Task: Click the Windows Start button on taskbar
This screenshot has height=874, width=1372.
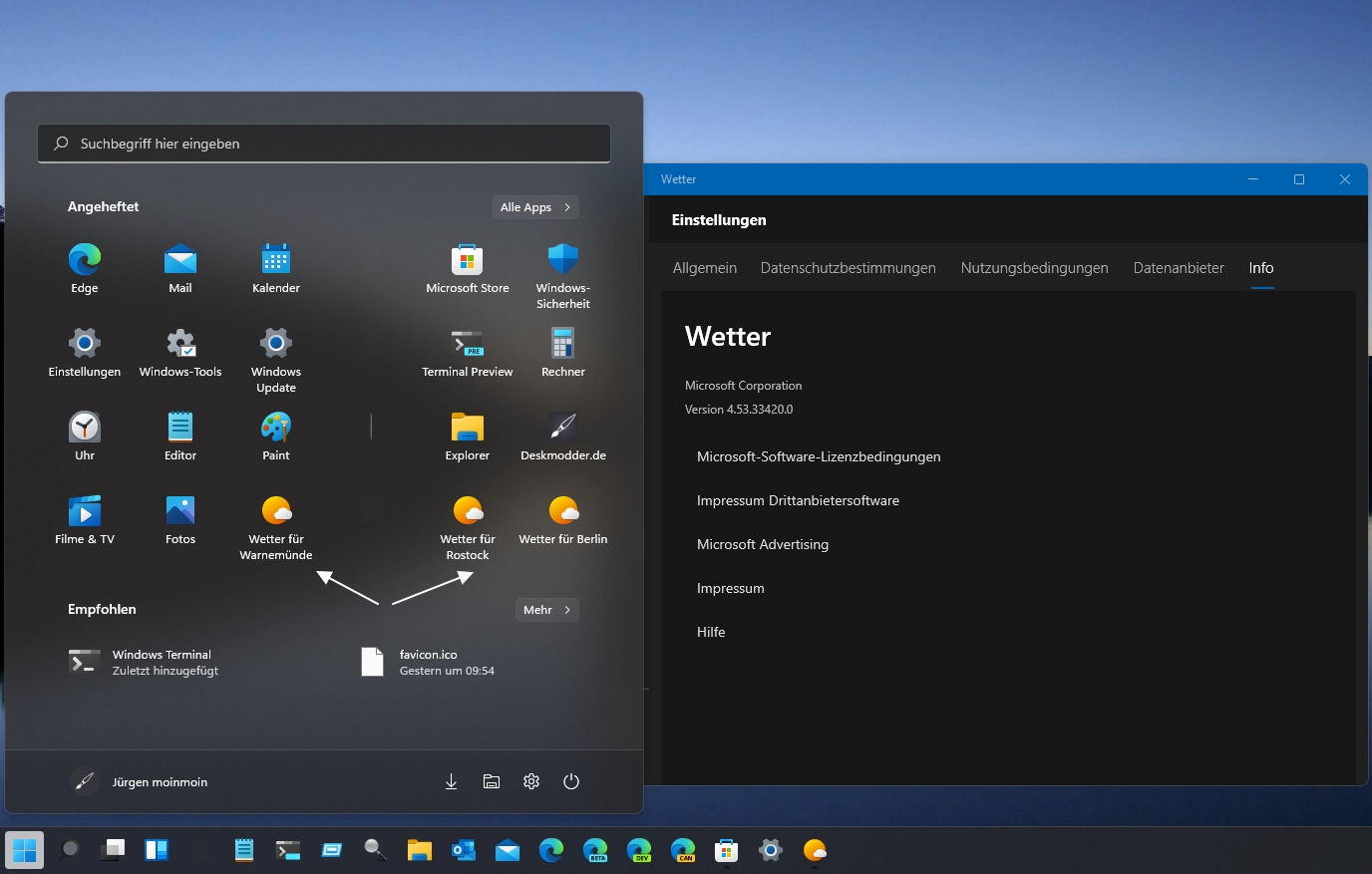Action: (25, 850)
